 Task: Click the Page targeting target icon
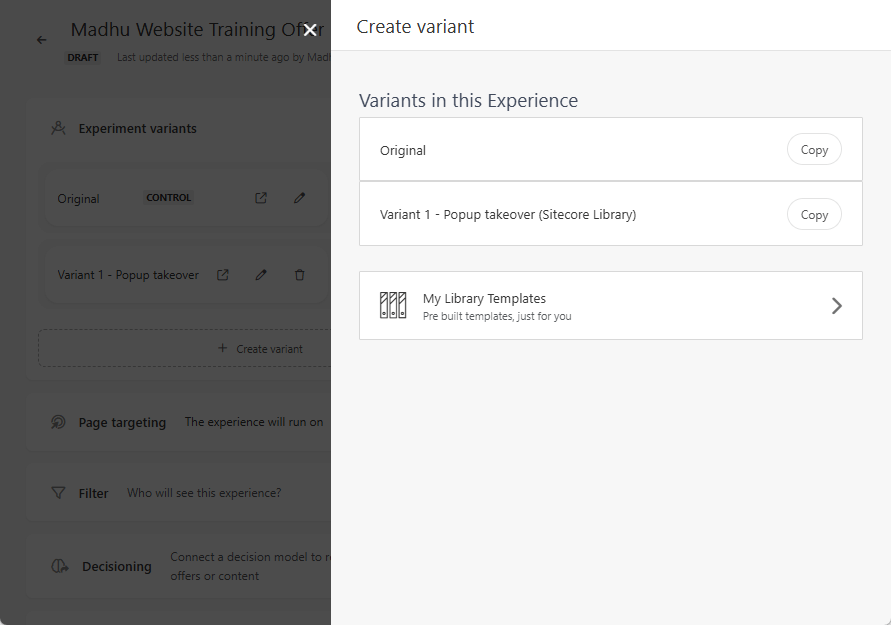58,422
